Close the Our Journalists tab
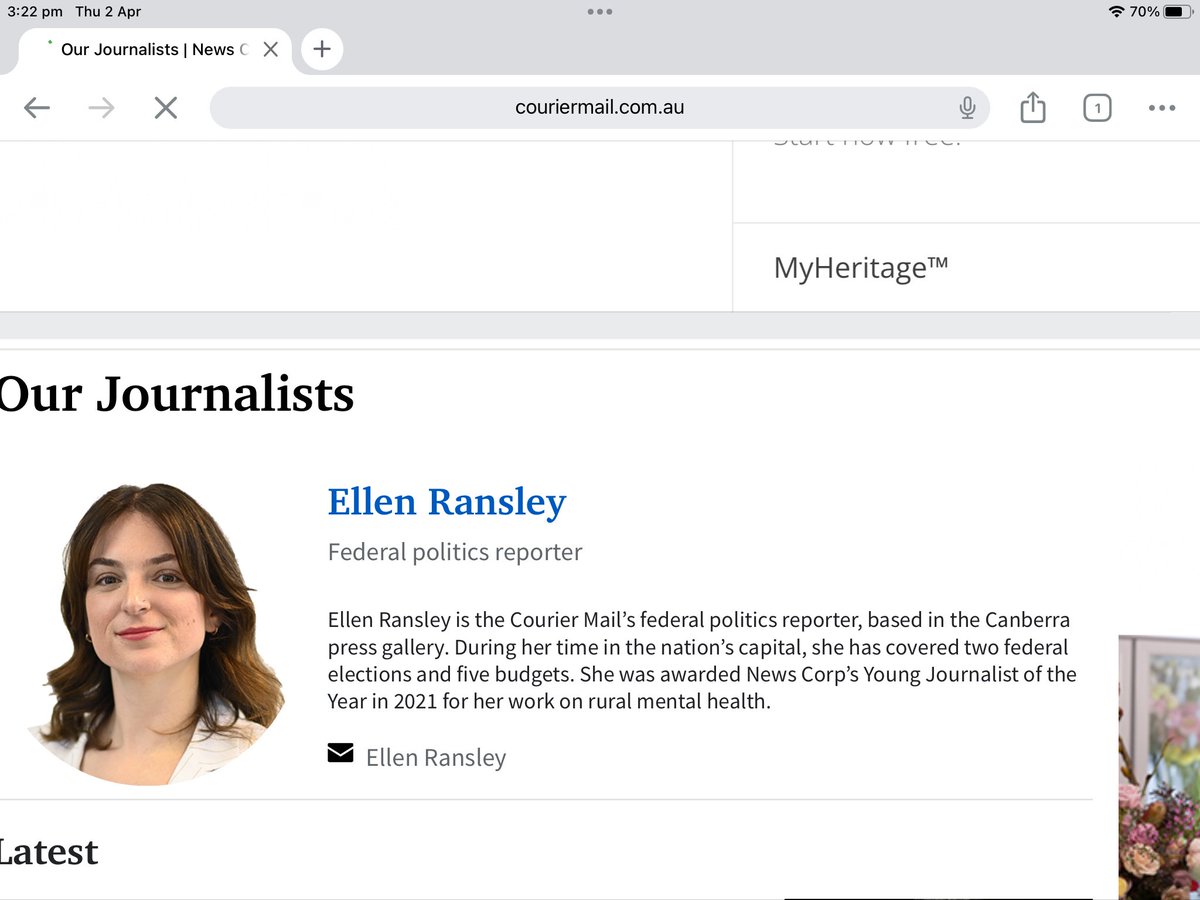This screenshot has width=1200, height=900. (x=270, y=49)
